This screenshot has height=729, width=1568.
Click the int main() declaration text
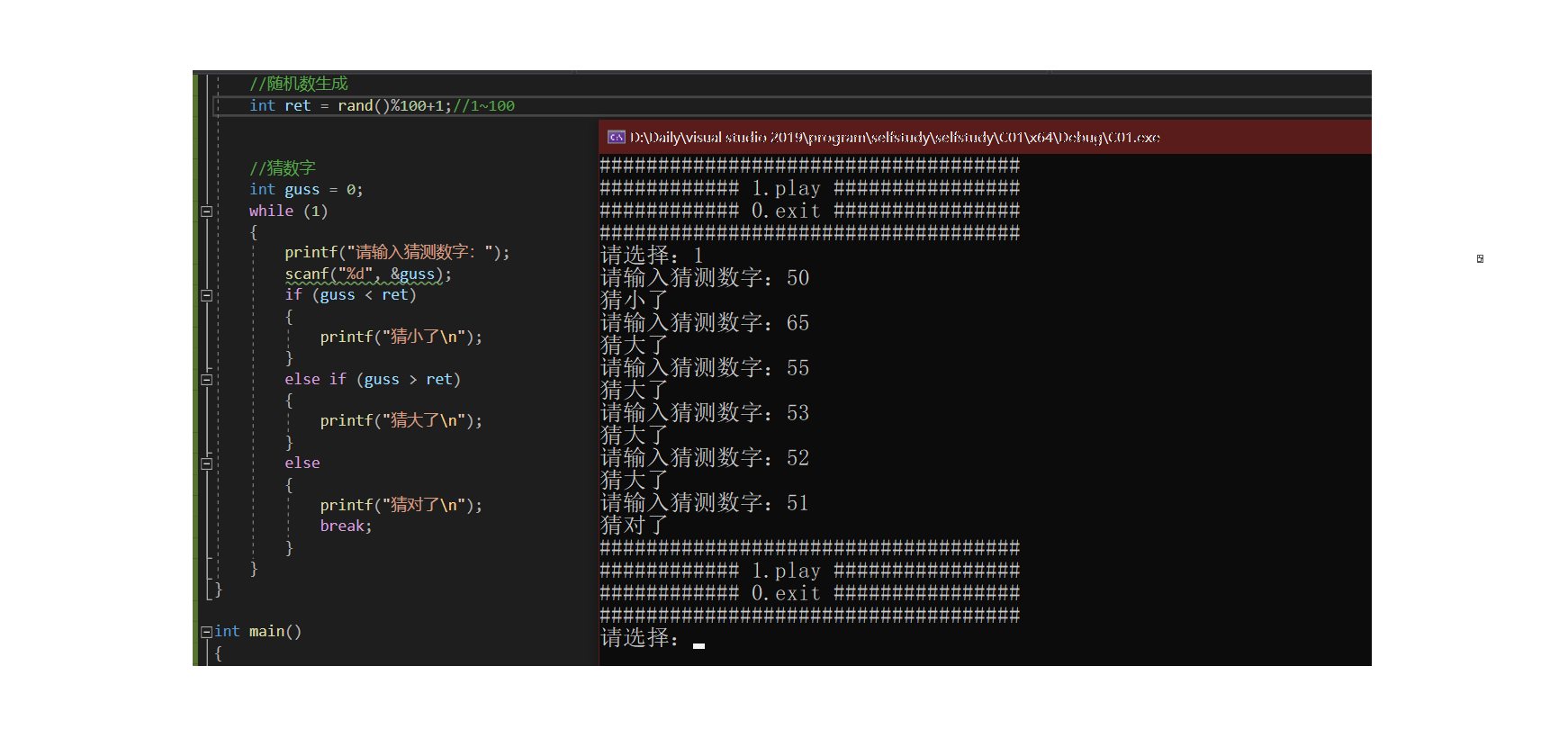(x=258, y=632)
